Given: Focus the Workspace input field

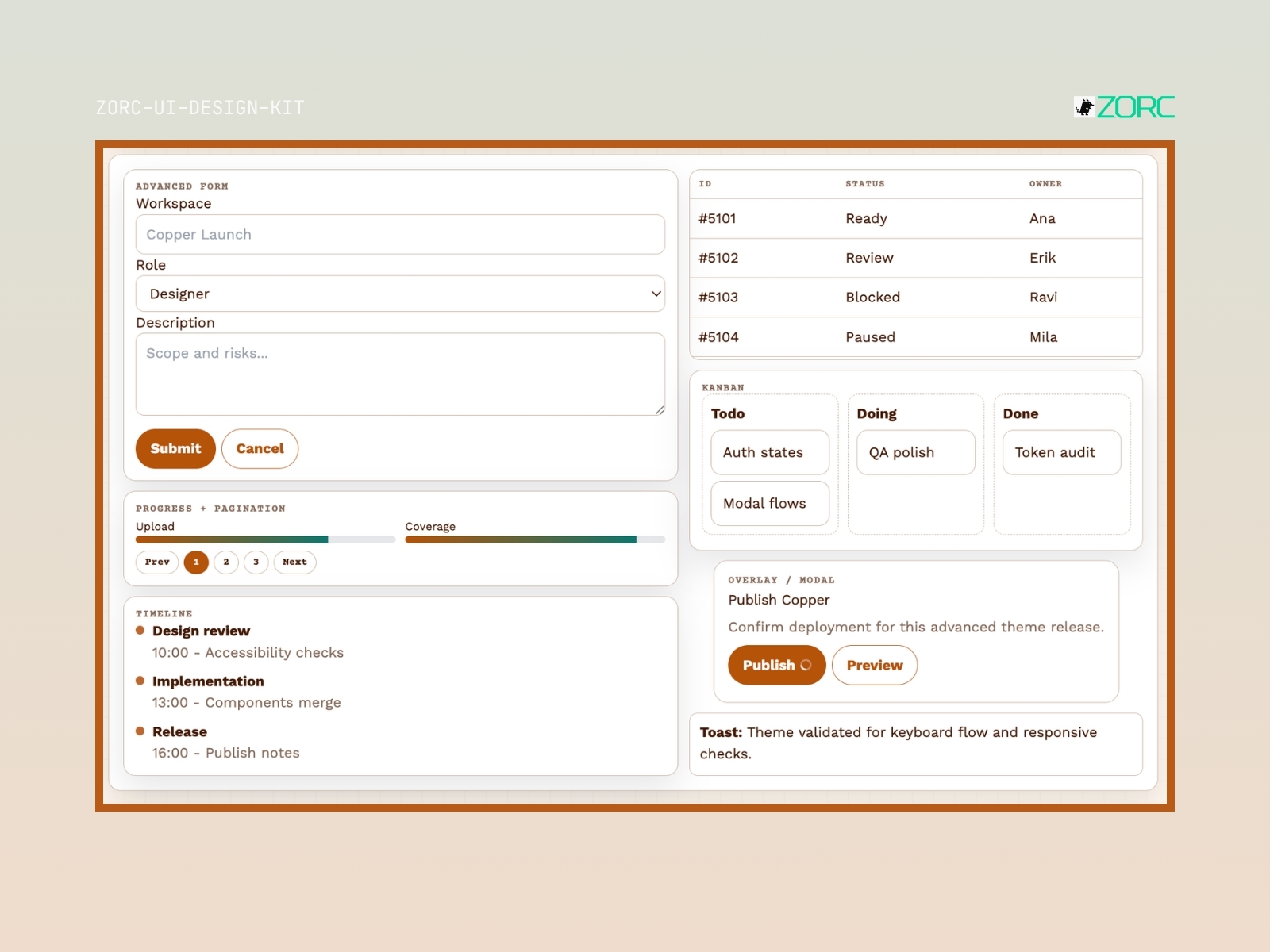Looking at the screenshot, I should pyautogui.click(x=400, y=234).
